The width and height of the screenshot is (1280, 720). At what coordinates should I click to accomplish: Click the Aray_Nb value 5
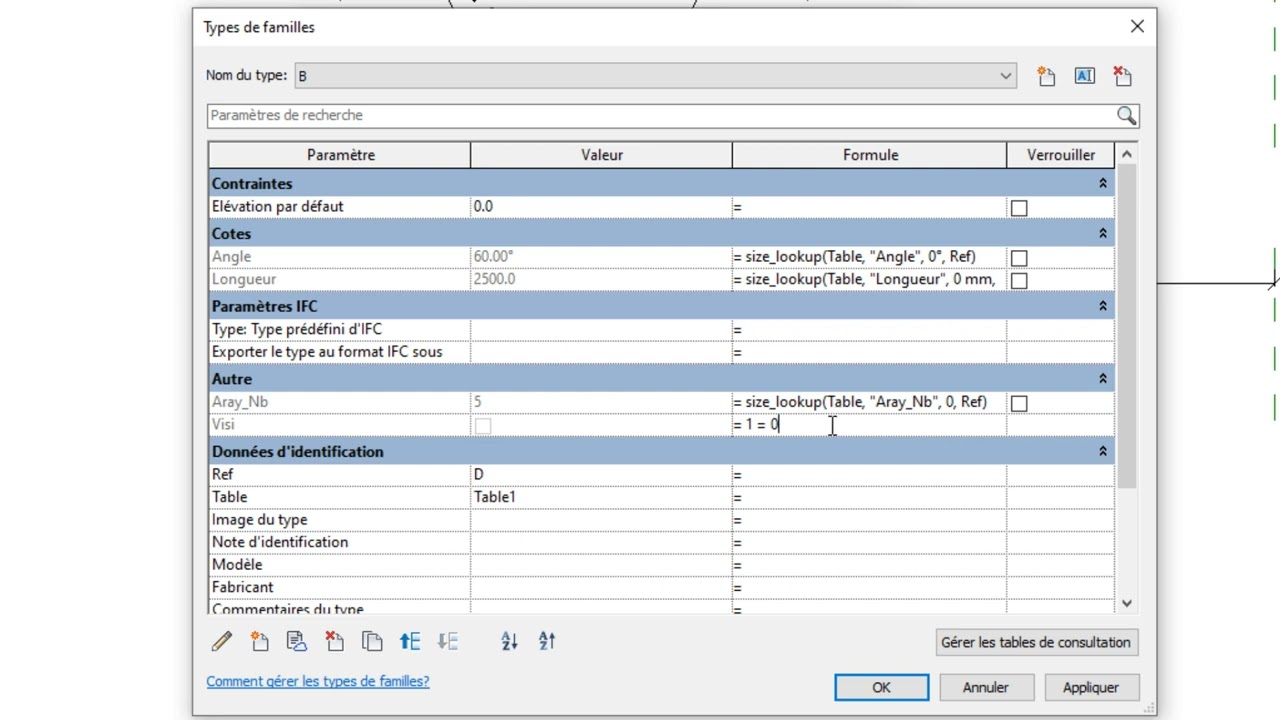click(x=601, y=402)
